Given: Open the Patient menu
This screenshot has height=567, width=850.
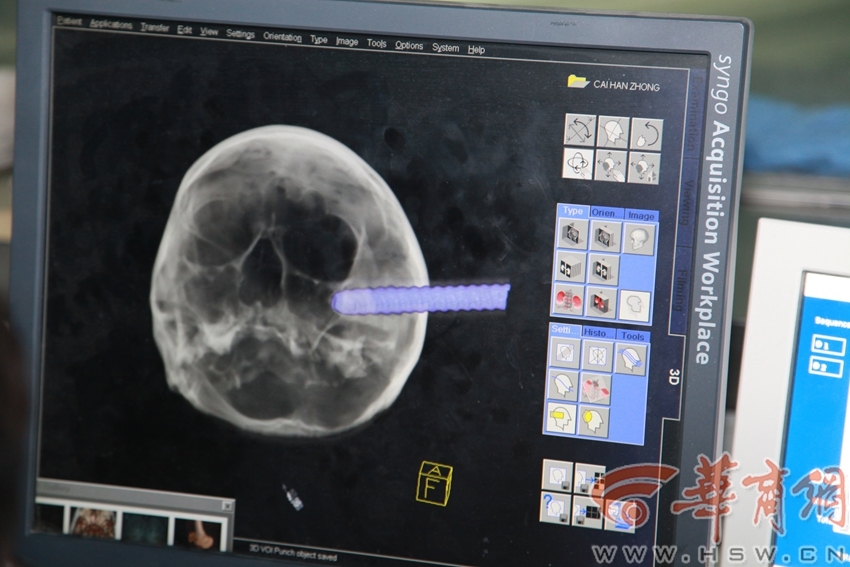Looking at the screenshot, I should click(x=69, y=21).
